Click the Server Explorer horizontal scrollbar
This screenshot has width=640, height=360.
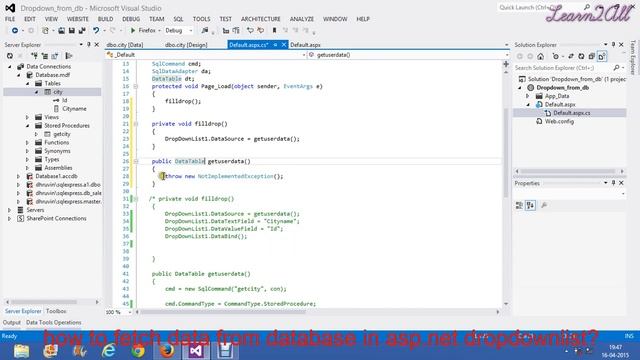click(x=44, y=302)
